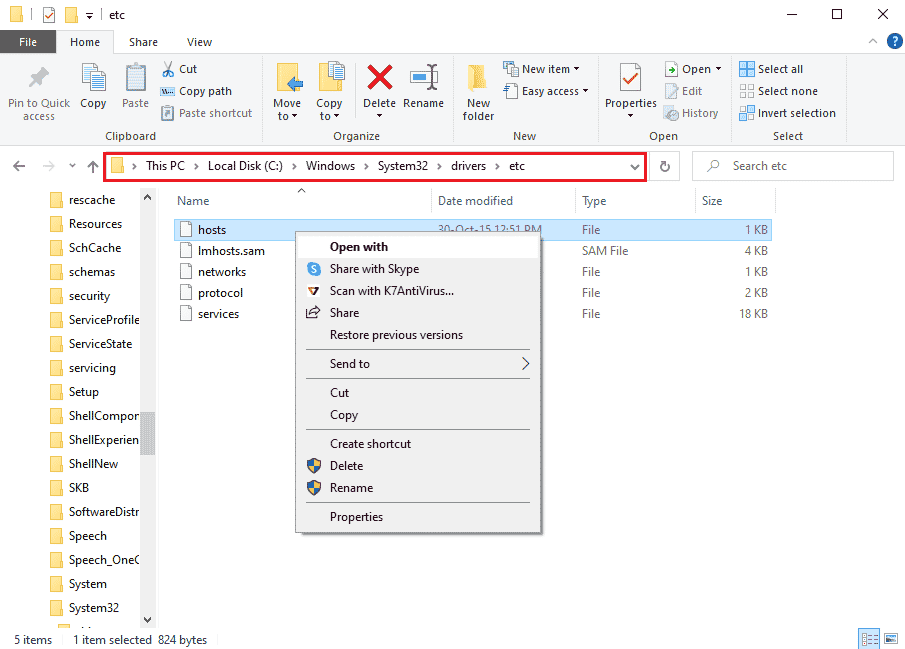Click navigation pane scroll down arrow

(148, 620)
